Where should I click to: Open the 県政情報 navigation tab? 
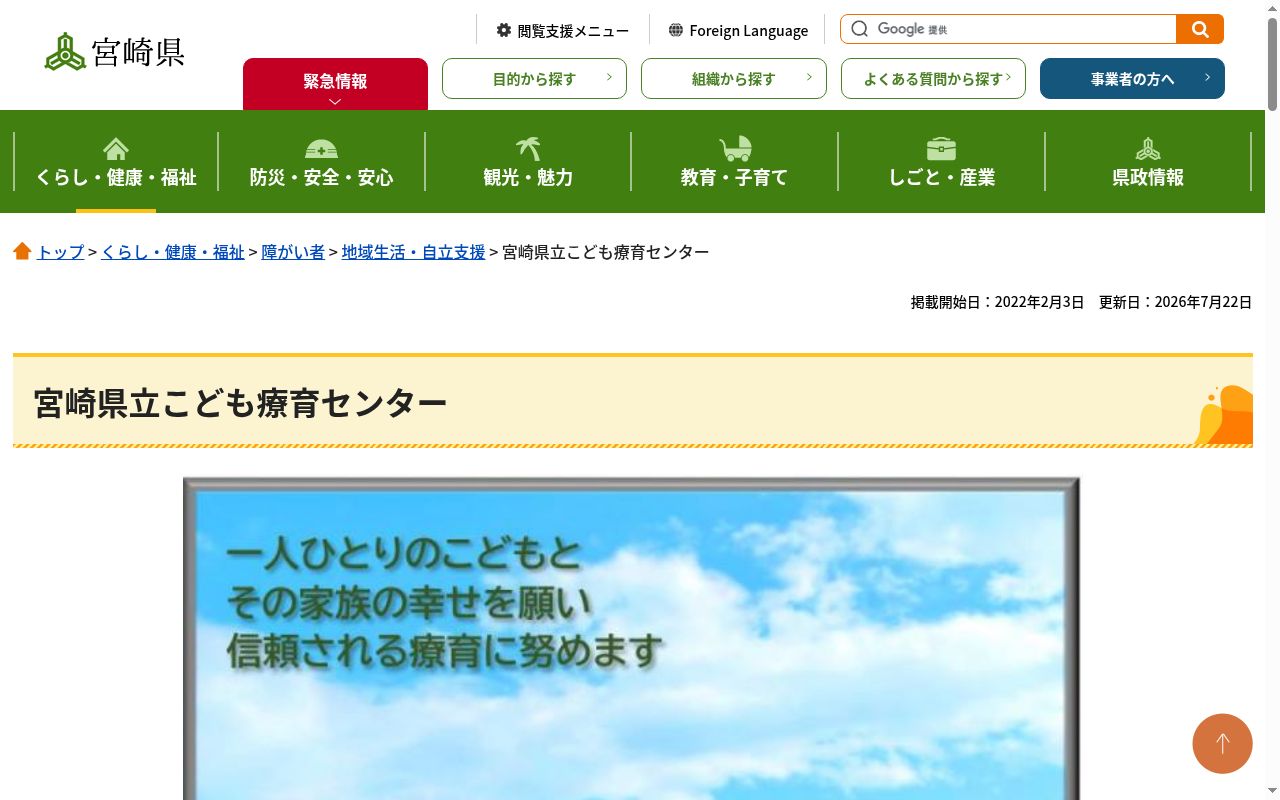pos(1148,162)
